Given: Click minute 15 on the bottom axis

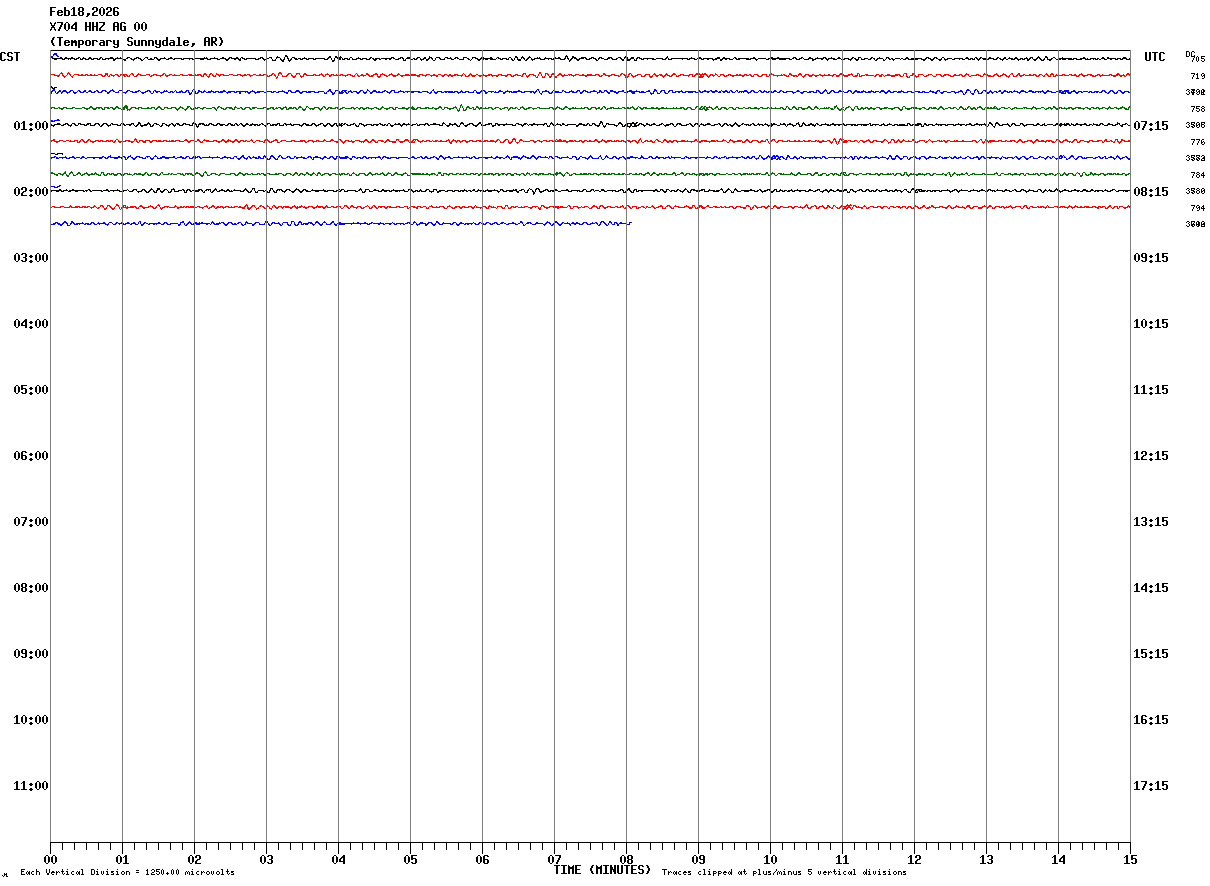Looking at the screenshot, I should (x=1130, y=859).
